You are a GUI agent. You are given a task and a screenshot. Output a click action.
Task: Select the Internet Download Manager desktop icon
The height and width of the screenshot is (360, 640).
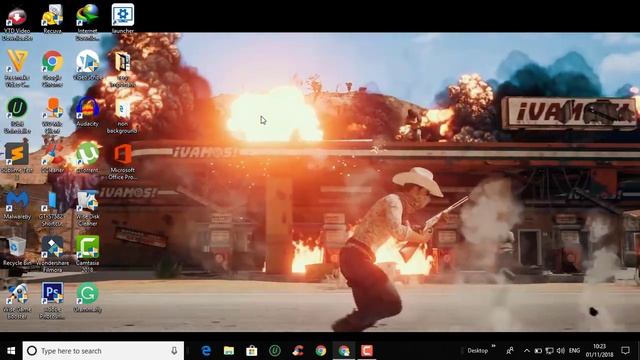(x=87, y=22)
